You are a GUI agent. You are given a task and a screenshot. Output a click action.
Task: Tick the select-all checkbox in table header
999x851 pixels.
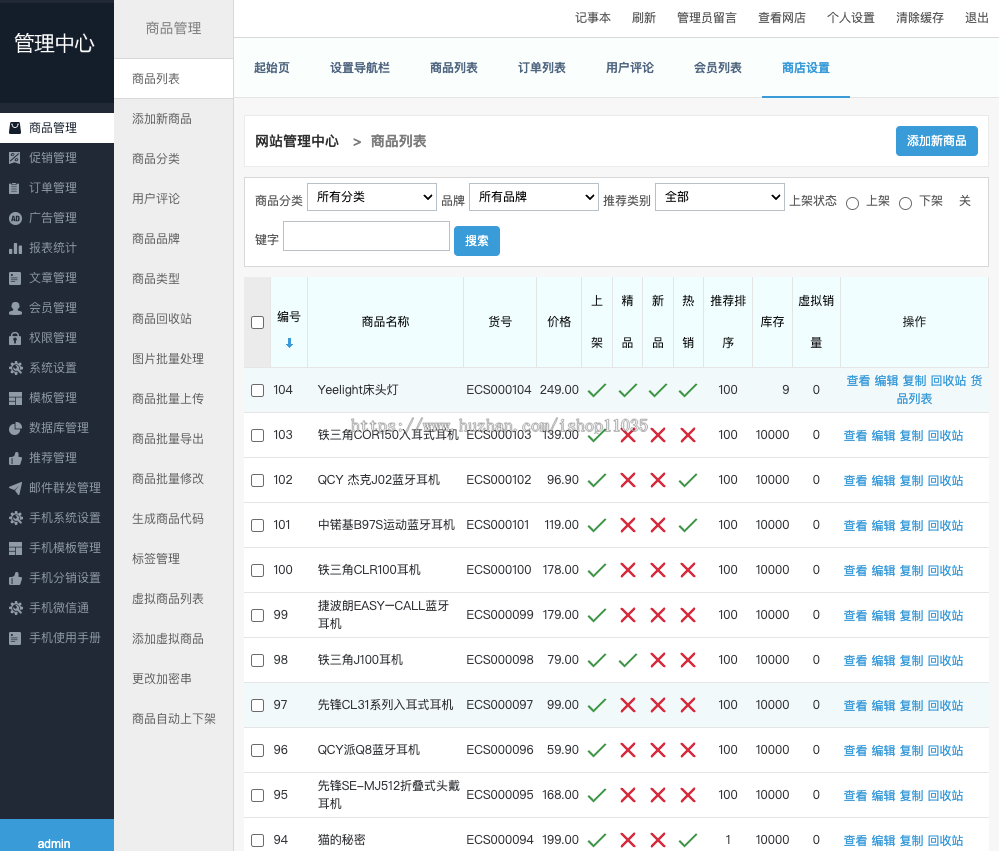[x=257, y=322]
